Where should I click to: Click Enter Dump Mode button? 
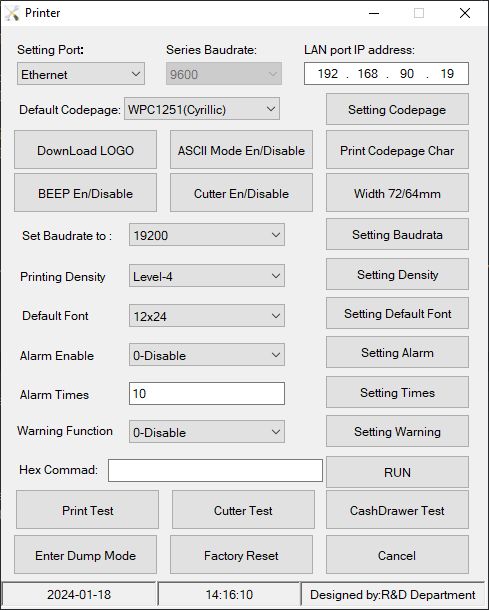click(x=86, y=555)
